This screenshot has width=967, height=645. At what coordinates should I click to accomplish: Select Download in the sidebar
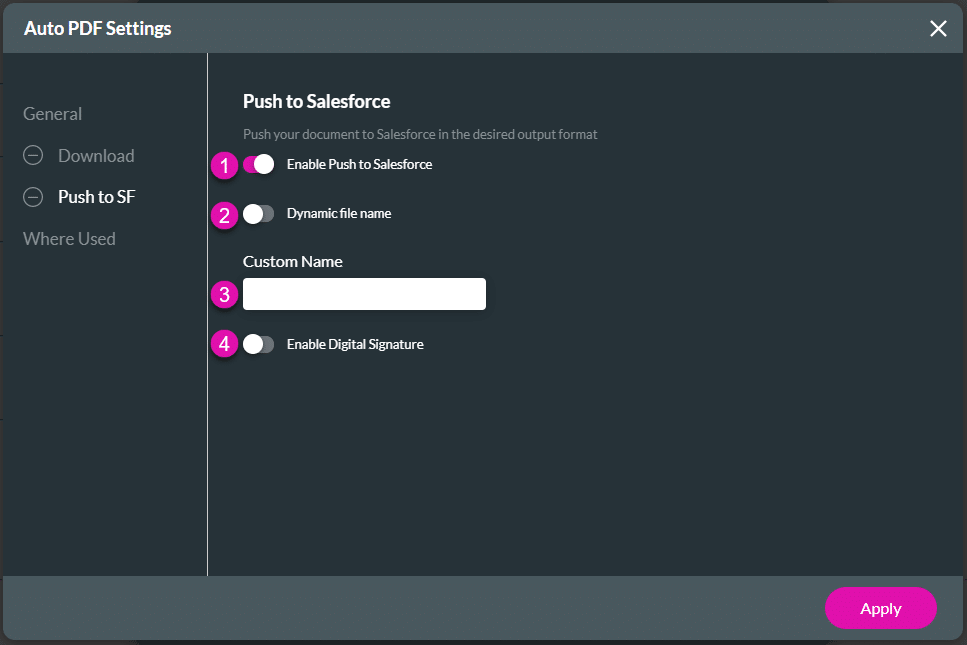95,155
